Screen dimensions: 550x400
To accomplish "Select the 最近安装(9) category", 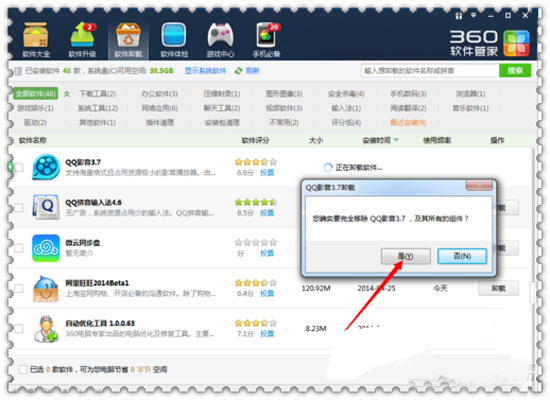I will point(408,122).
